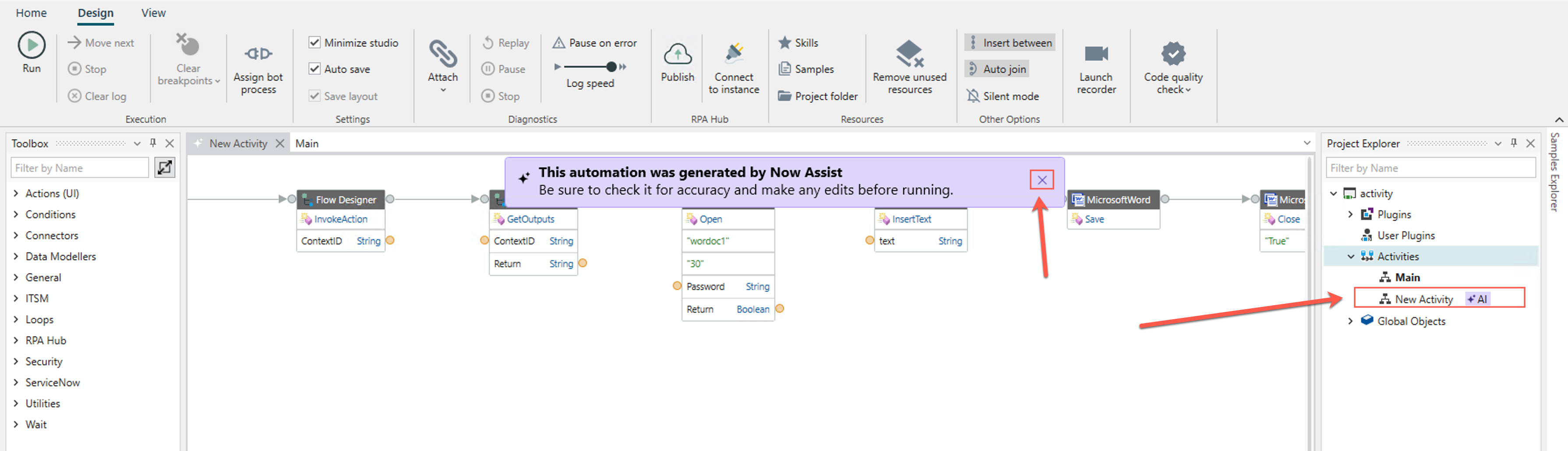Open the Project folder
Screen dimensions: 1568x451
click(x=817, y=95)
